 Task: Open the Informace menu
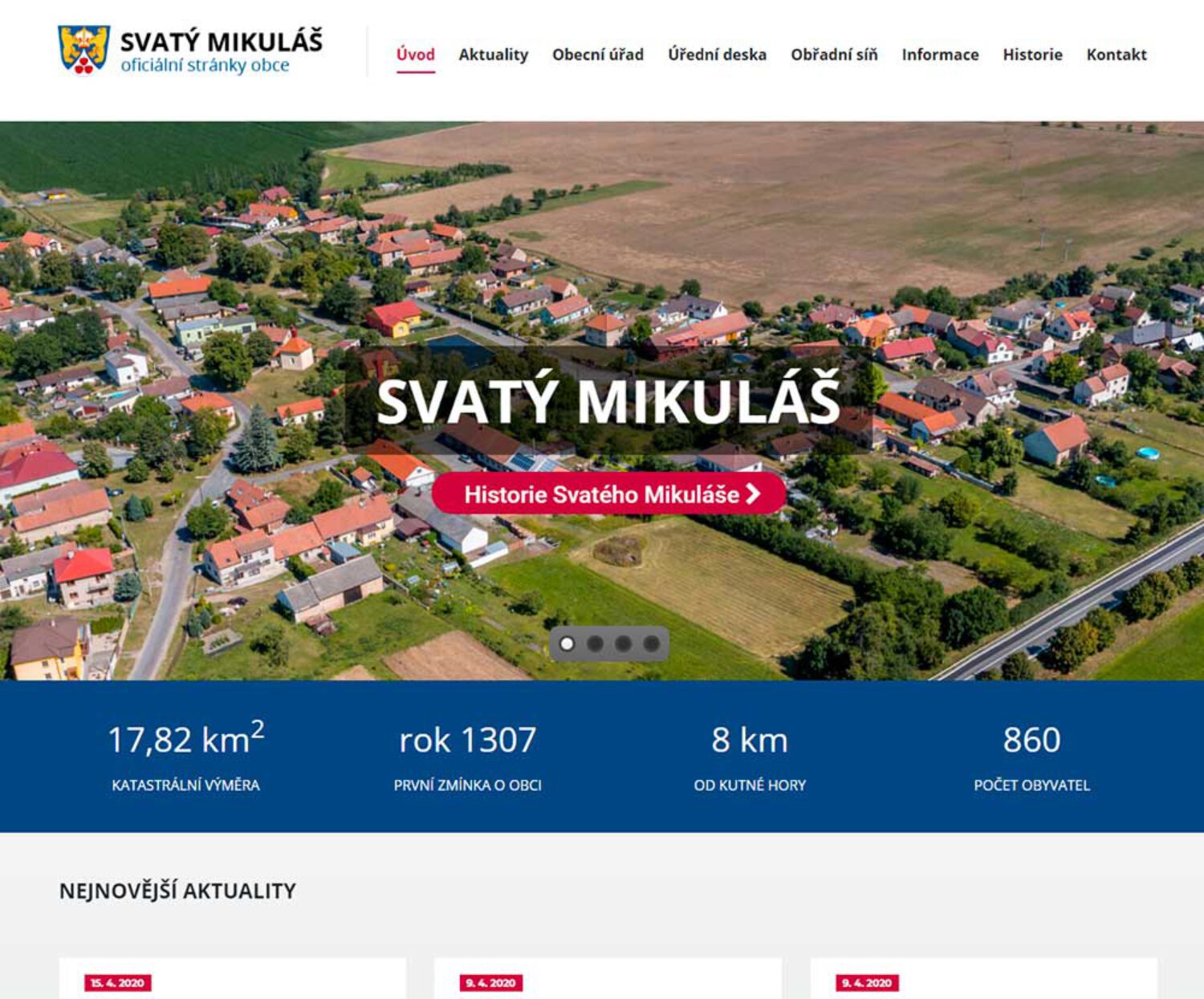point(940,55)
